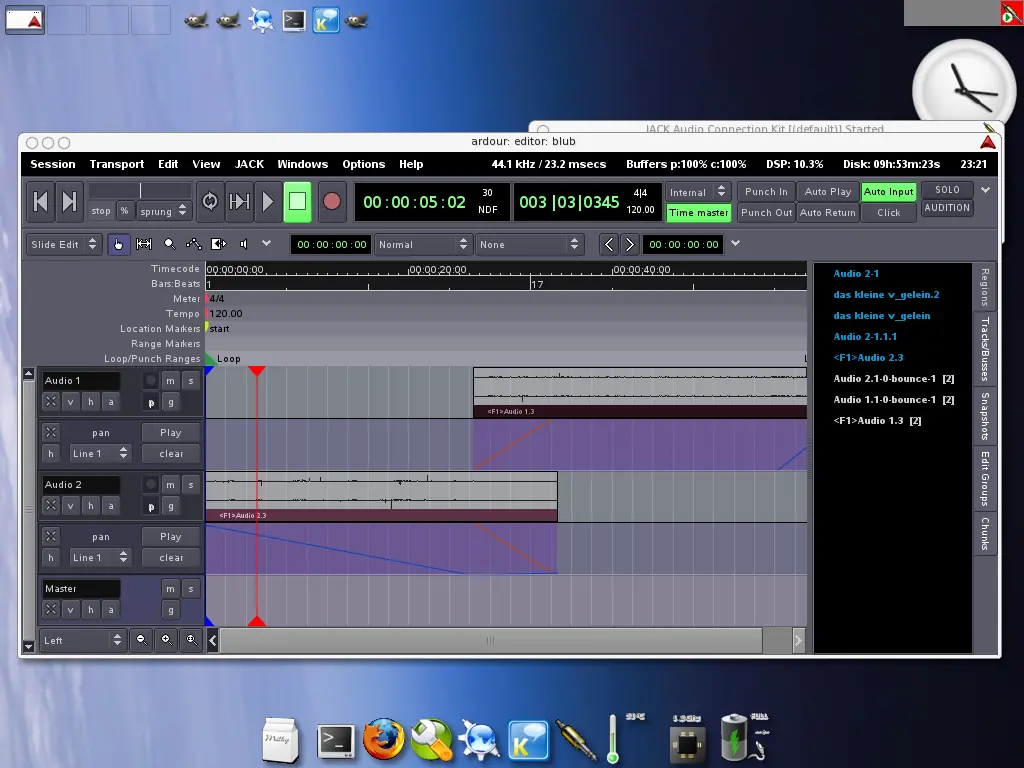The width and height of the screenshot is (1024, 768).
Task: Mute the Audio 1 track
Action: [170, 381]
